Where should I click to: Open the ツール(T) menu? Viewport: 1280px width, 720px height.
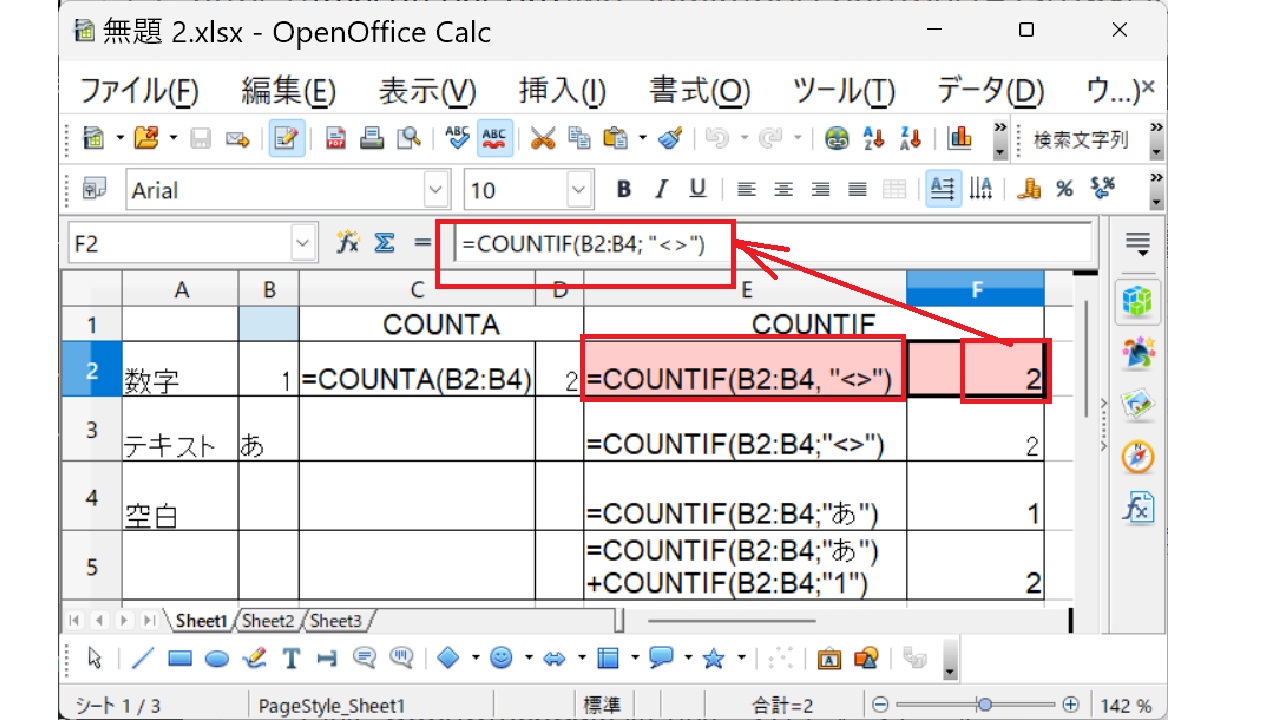click(x=843, y=91)
